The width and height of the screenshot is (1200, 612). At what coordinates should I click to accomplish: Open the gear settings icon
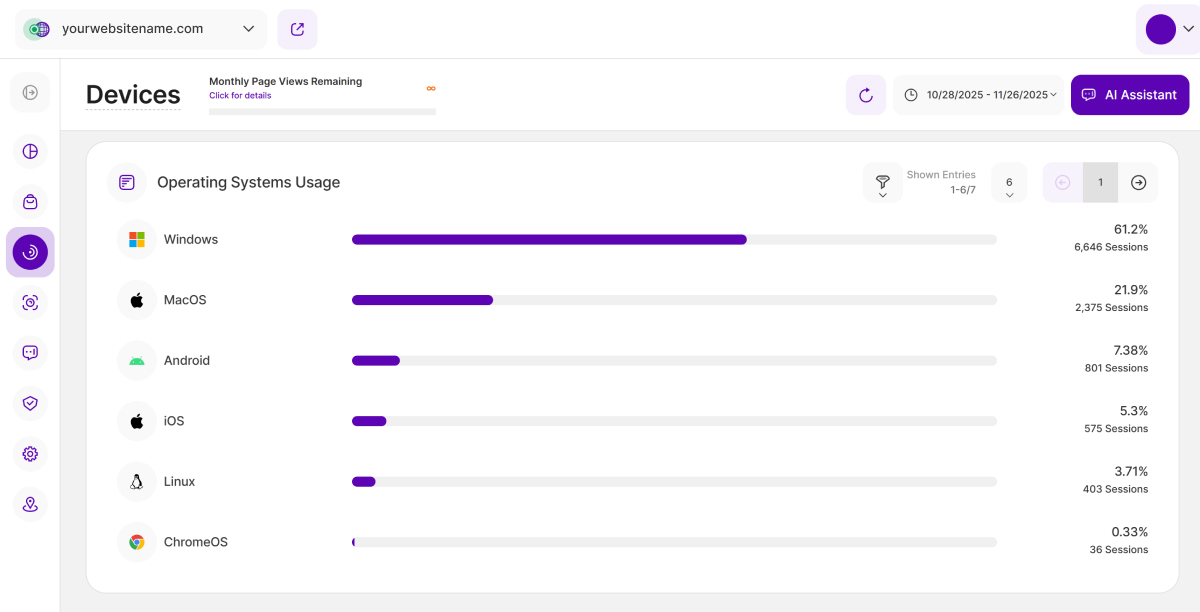pyautogui.click(x=30, y=454)
